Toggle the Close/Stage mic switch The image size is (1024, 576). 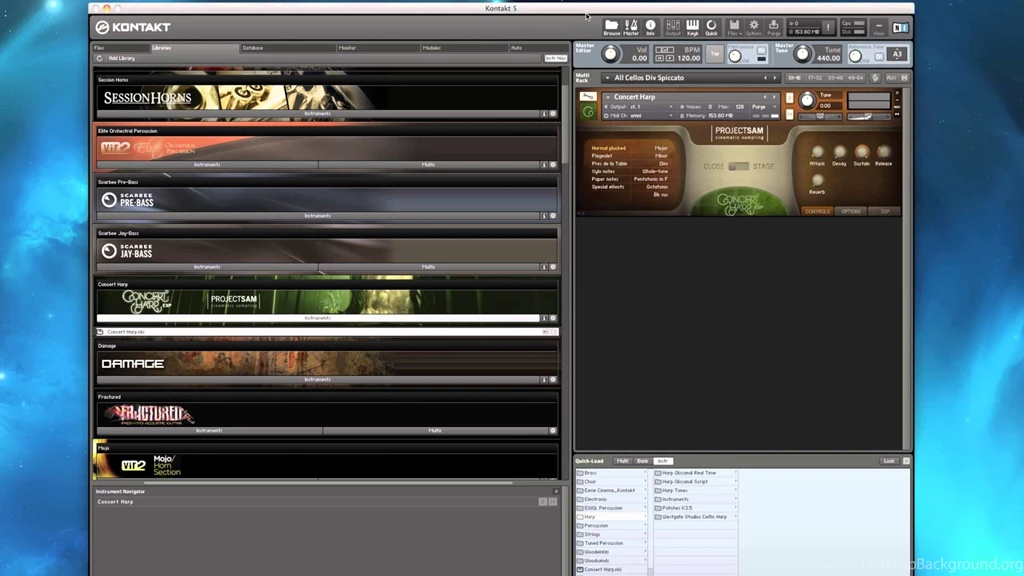[x=739, y=166]
